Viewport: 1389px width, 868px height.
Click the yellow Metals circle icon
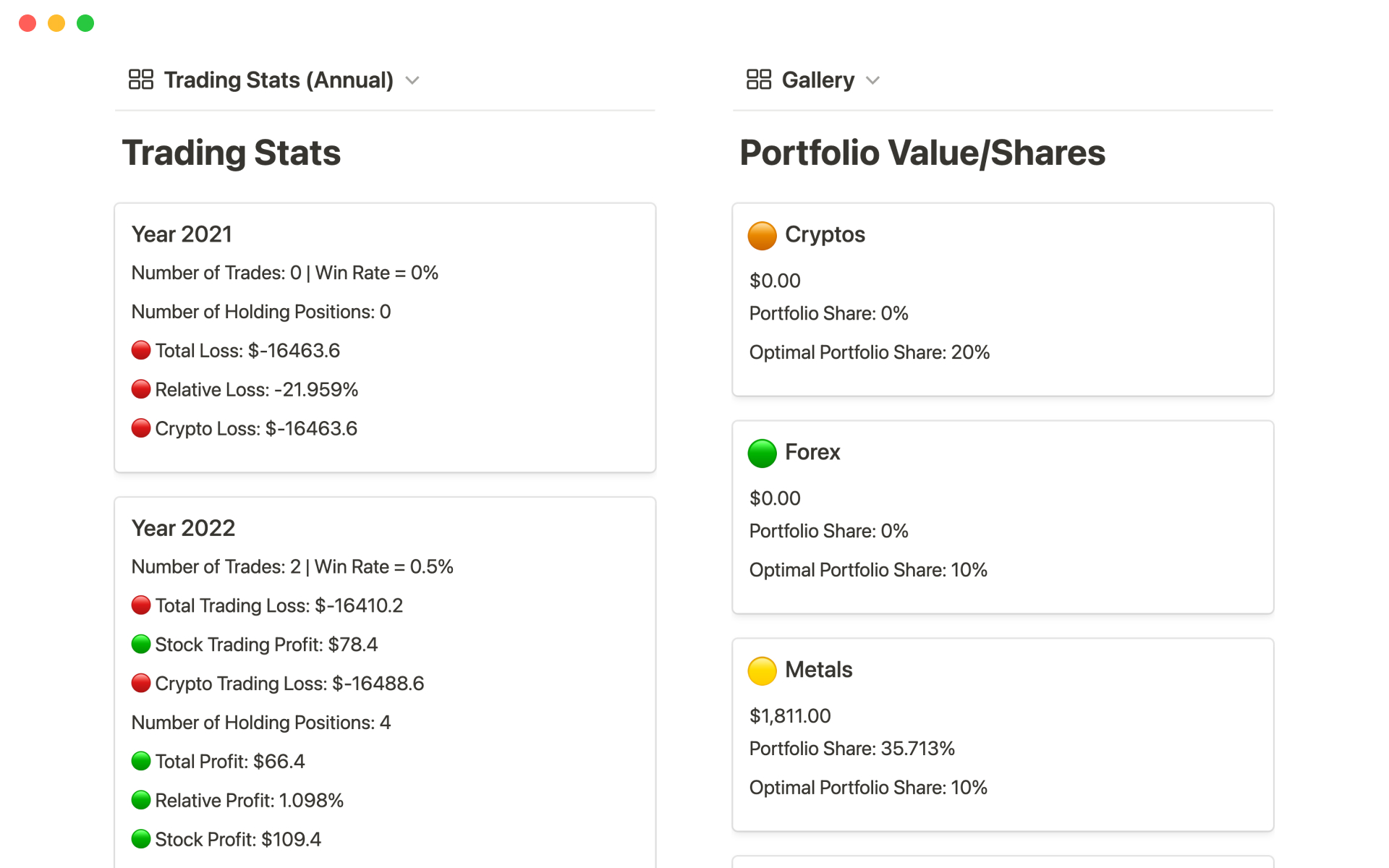click(762, 671)
